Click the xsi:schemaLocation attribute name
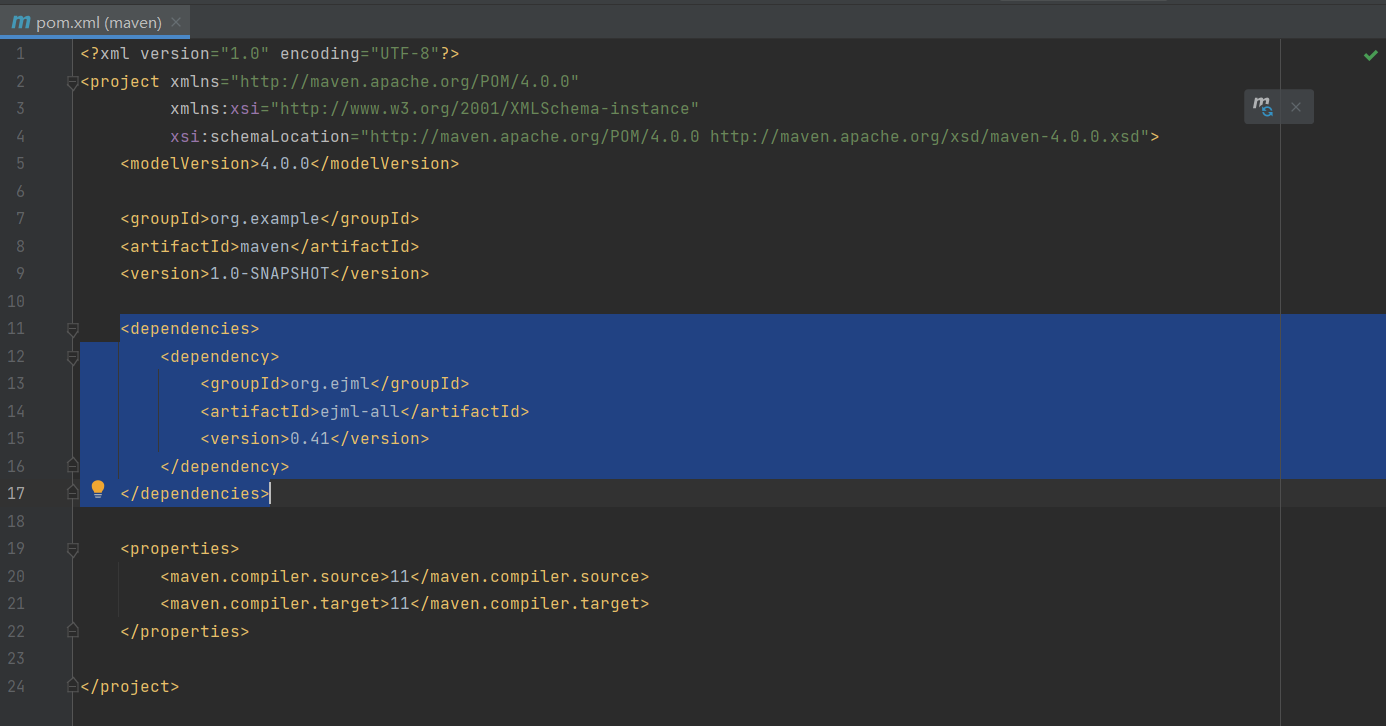The height and width of the screenshot is (726, 1386). [x=260, y=136]
